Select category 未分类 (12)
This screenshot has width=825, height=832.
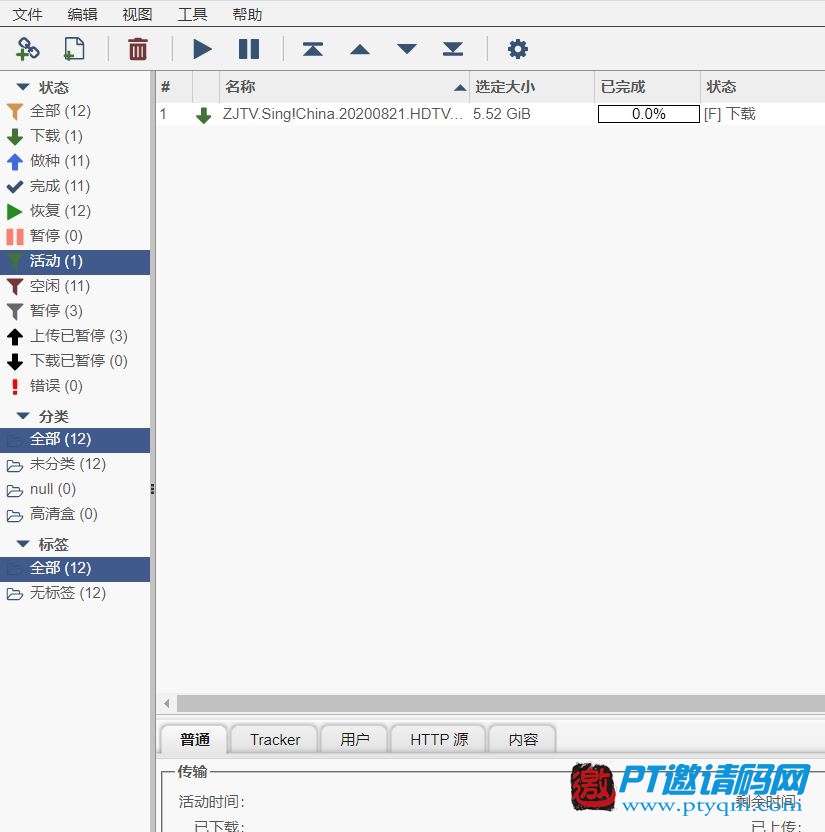75,464
